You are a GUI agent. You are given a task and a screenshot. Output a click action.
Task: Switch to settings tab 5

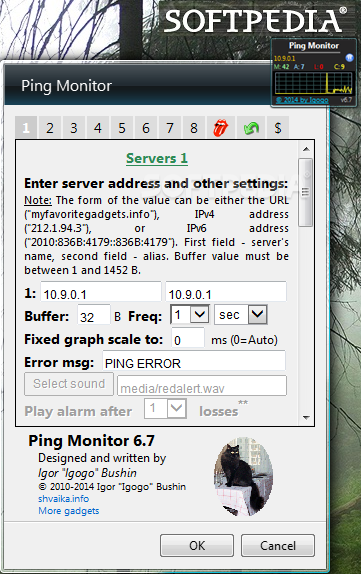(x=122, y=128)
